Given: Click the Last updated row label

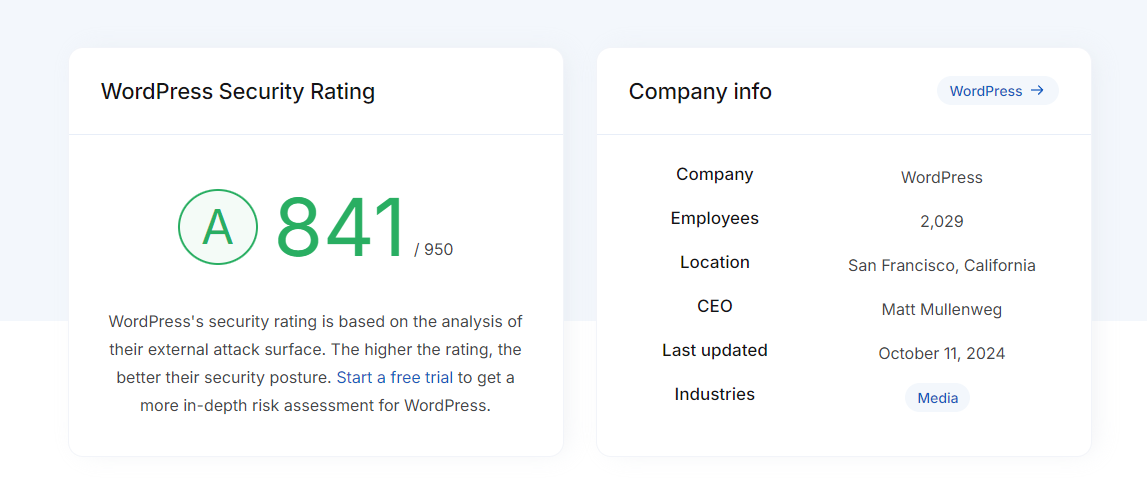Looking at the screenshot, I should (x=714, y=350).
